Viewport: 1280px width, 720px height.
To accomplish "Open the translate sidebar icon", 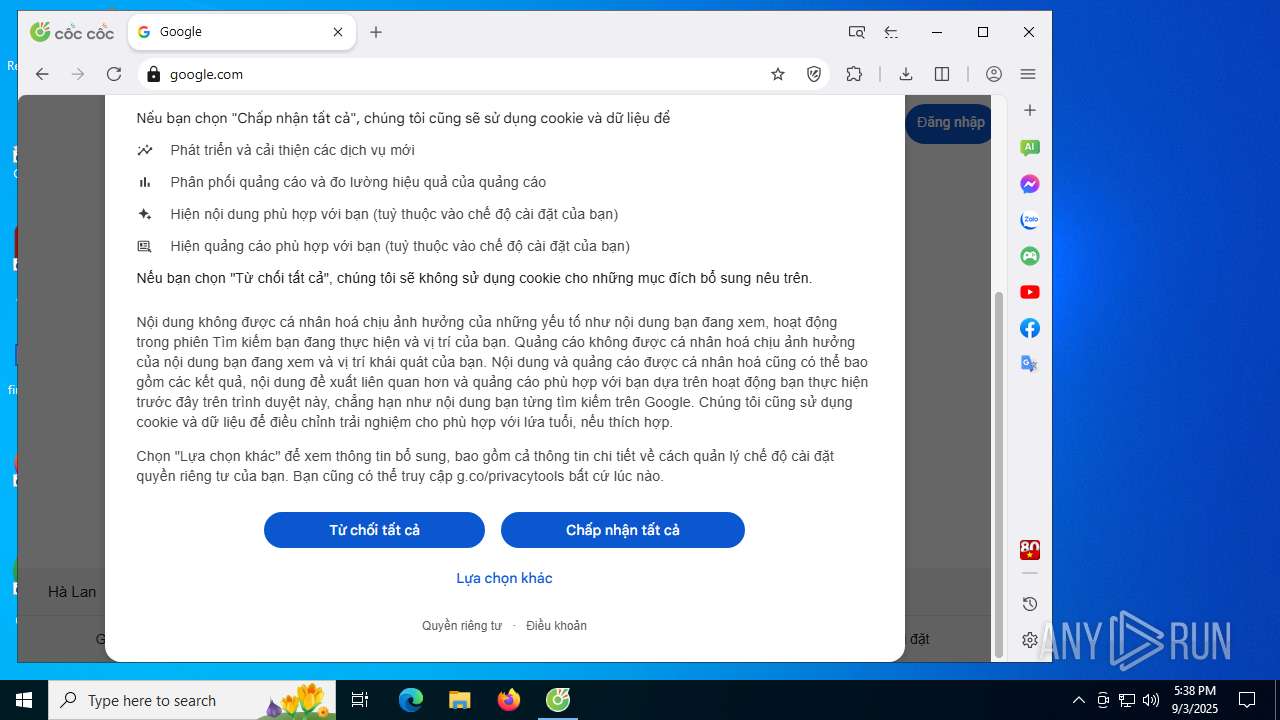I will [x=1030, y=364].
